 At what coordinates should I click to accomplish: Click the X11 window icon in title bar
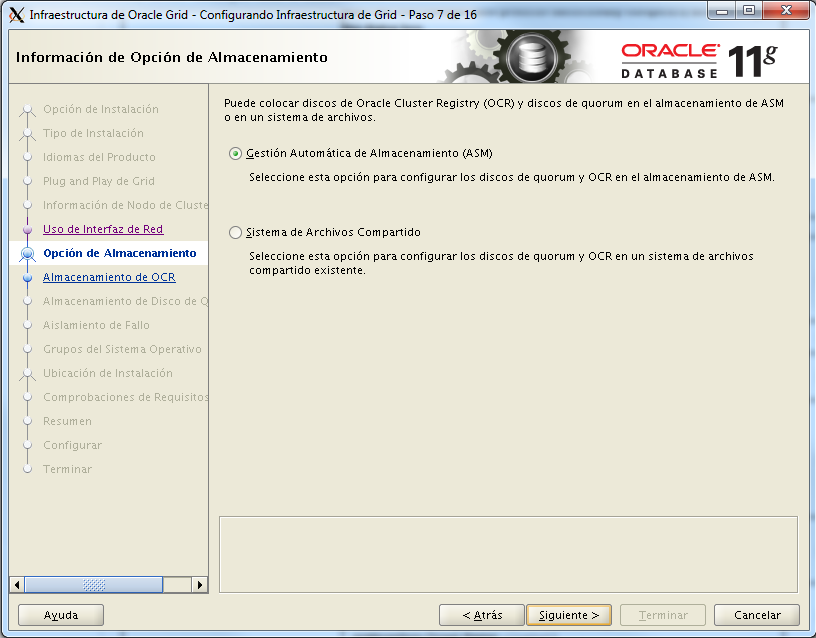click(17, 15)
